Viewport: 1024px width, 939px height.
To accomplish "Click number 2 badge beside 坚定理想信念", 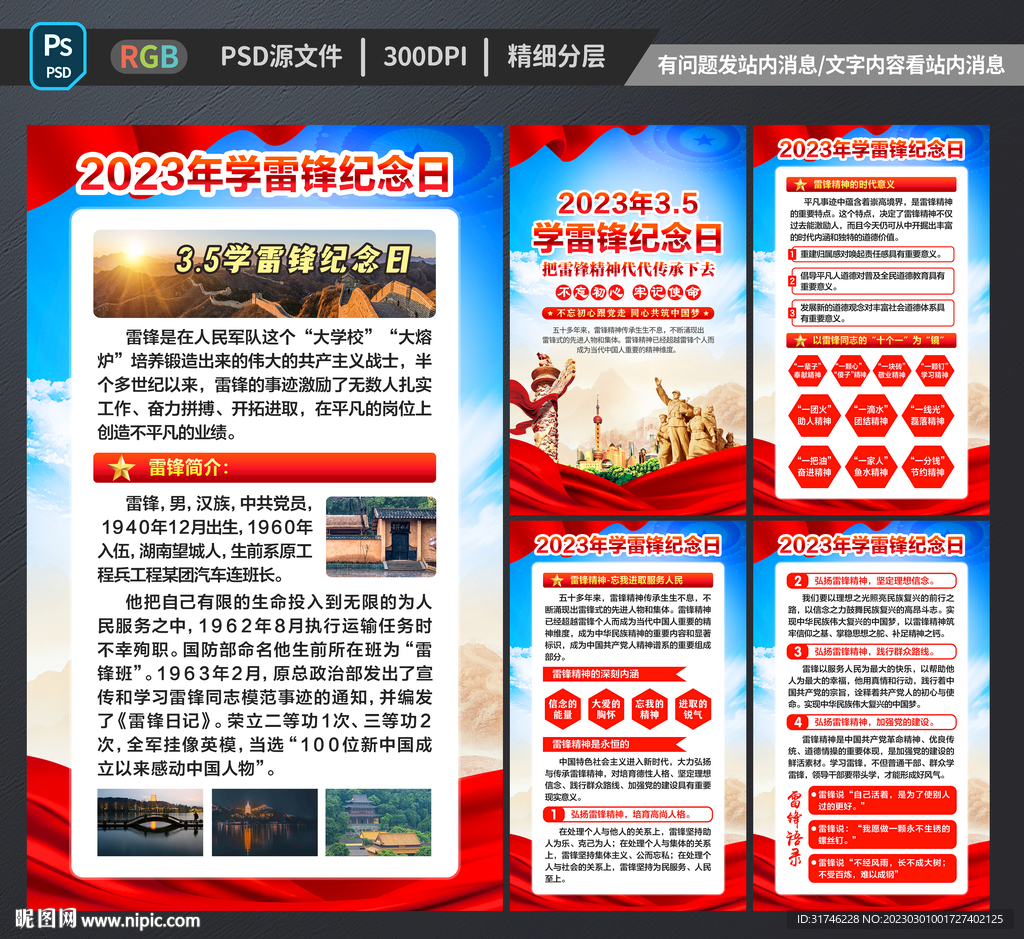I will click(797, 581).
